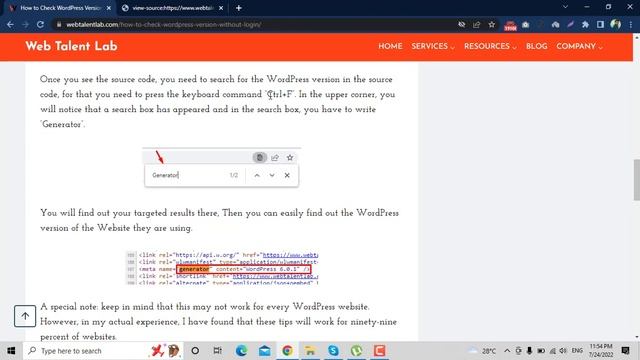Open Skype from the taskbar
This screenshot has width=640, height=360.
pyautogui.click(x=333, y=351)
